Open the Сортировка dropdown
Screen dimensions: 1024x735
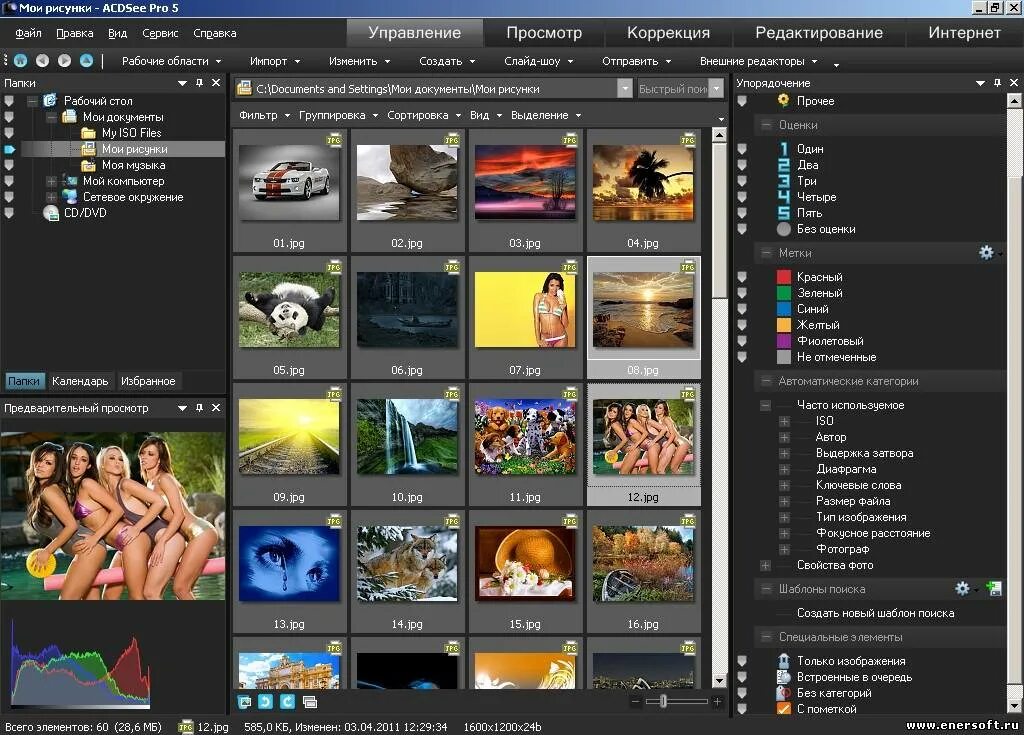point(424,115)
